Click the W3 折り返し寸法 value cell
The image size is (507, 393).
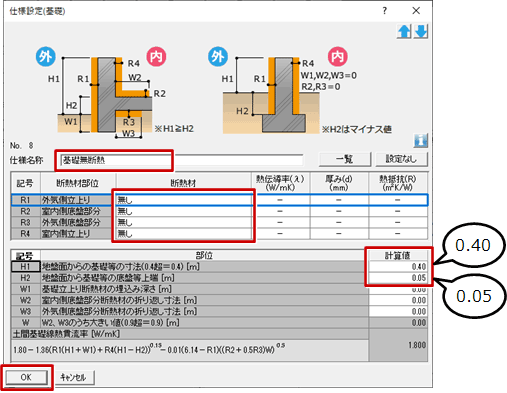click(x=398, y=312)
